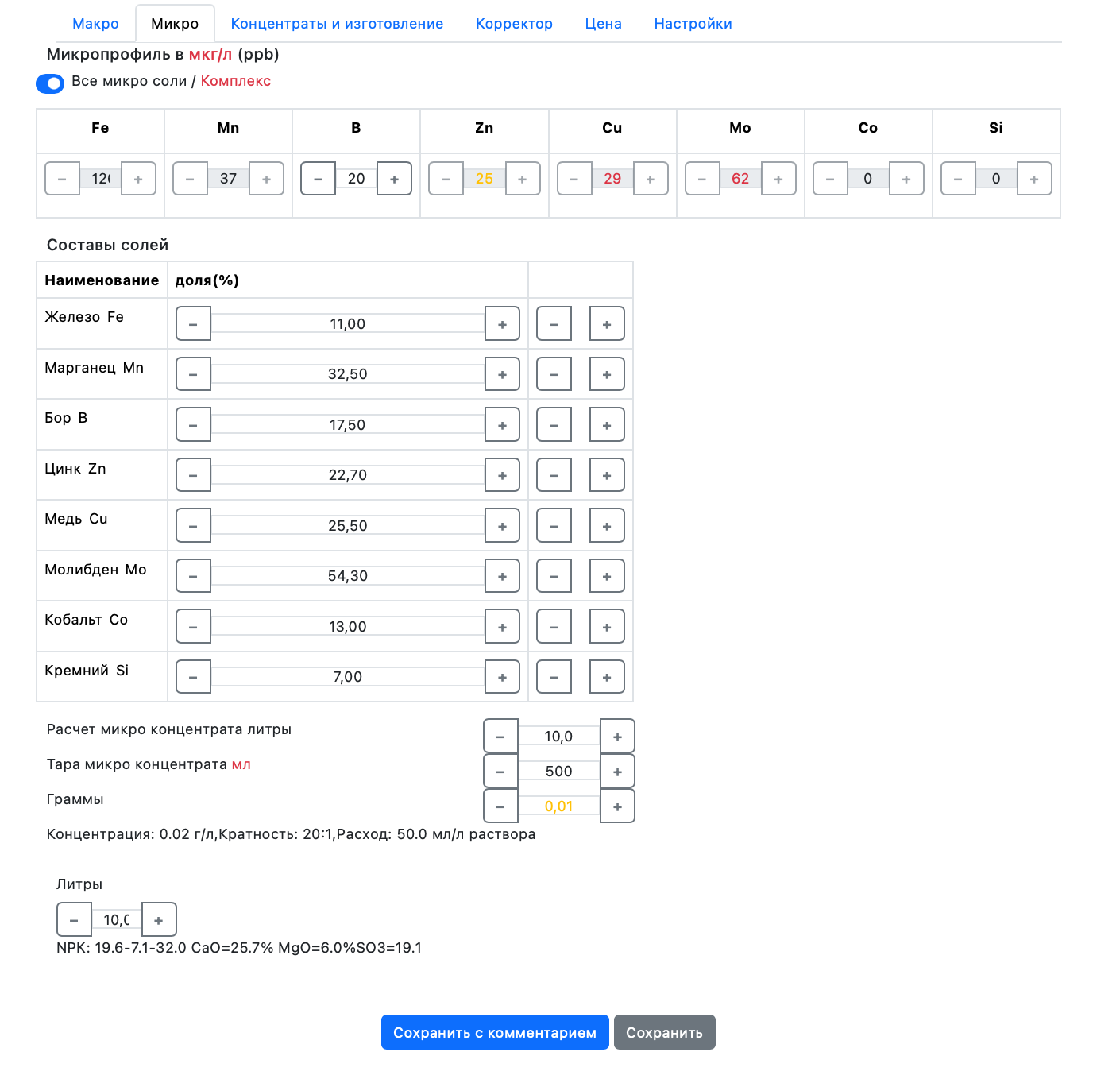Image resolution: width=1120 pixels, height=1079 pixels.
Task: Decrease the Граммы value
Action: [x=500, y=806]
